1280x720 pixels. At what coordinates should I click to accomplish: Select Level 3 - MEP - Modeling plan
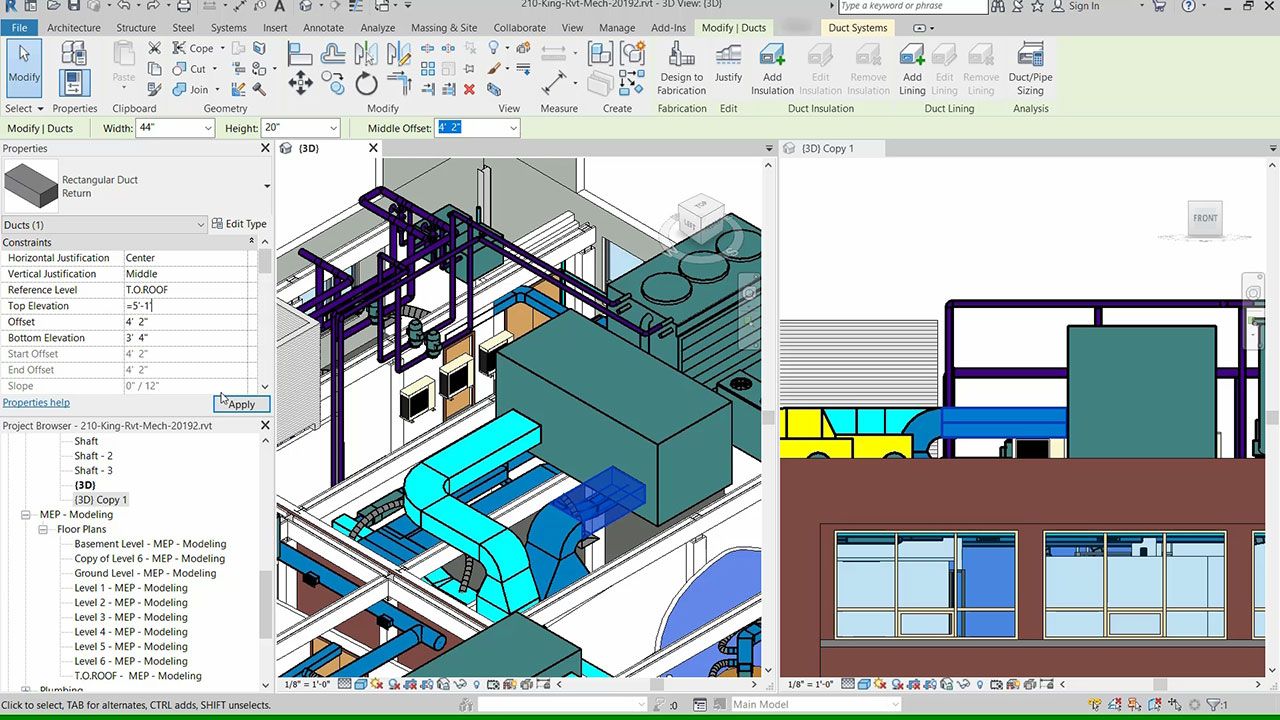[x=131, y=617]
